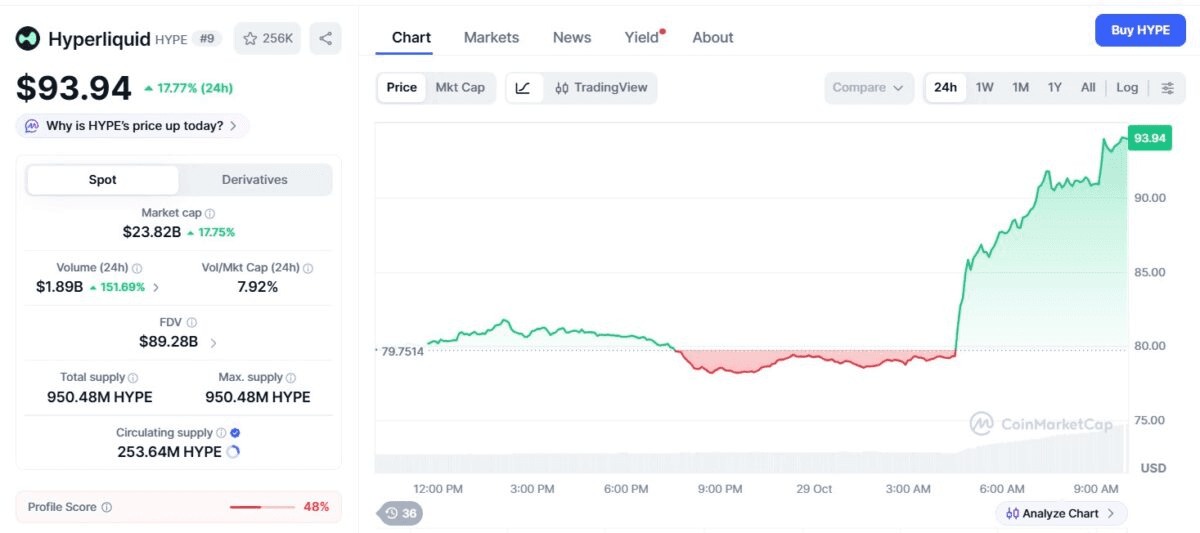Switch to Spot data
1200x533 pixels.
(102, 180)
